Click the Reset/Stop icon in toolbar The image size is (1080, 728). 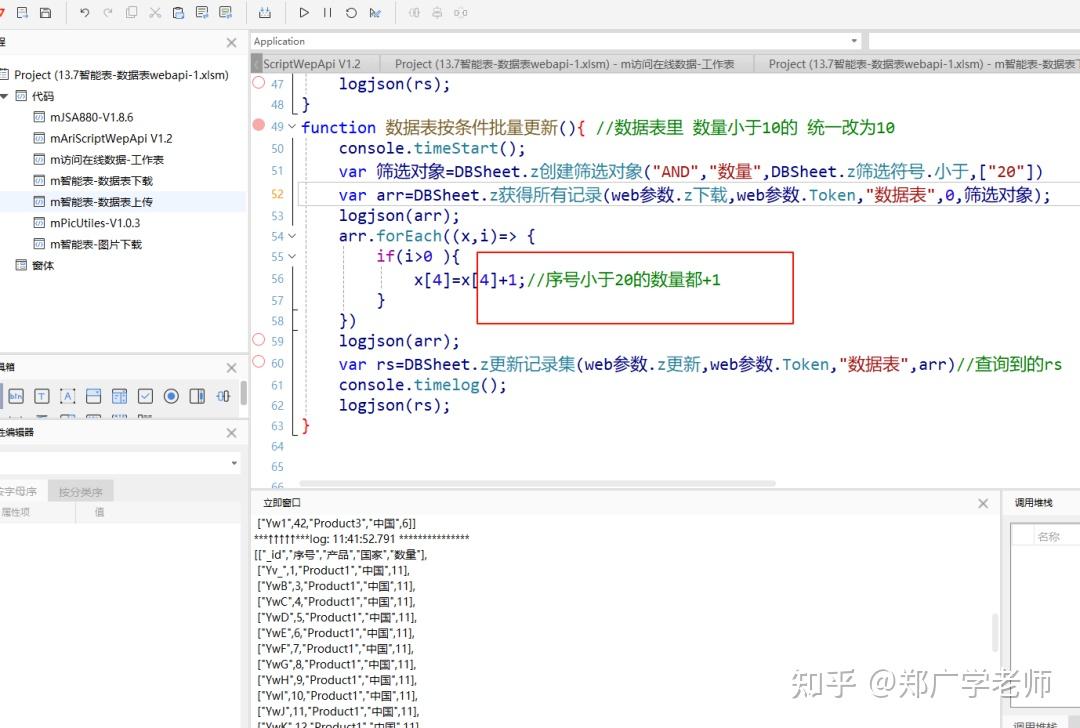[x=351, y=13]
